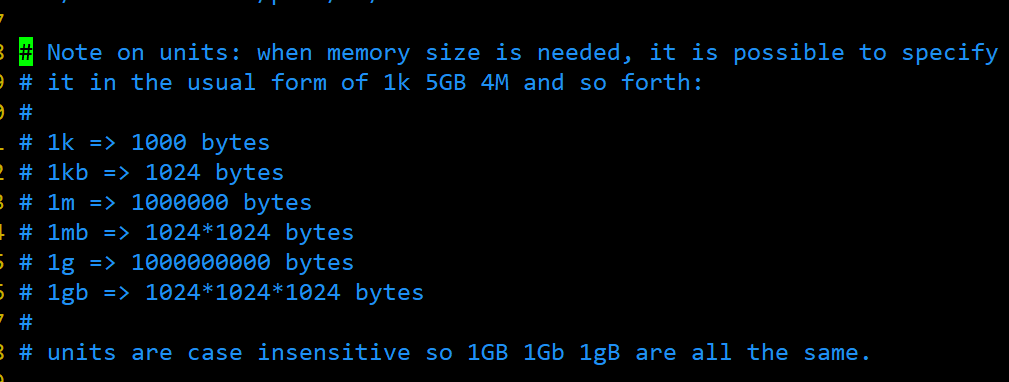
Task: Click '5GB' in the usual form line
Action: click(445, 82)
